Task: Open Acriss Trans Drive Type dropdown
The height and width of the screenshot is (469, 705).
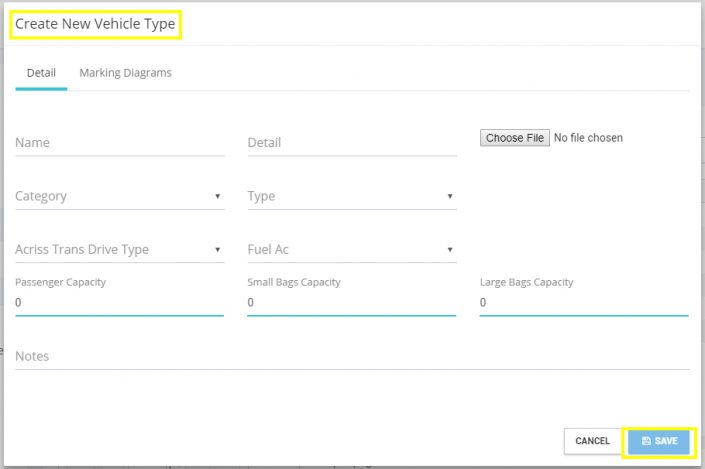Action: [x=119, y=250]
